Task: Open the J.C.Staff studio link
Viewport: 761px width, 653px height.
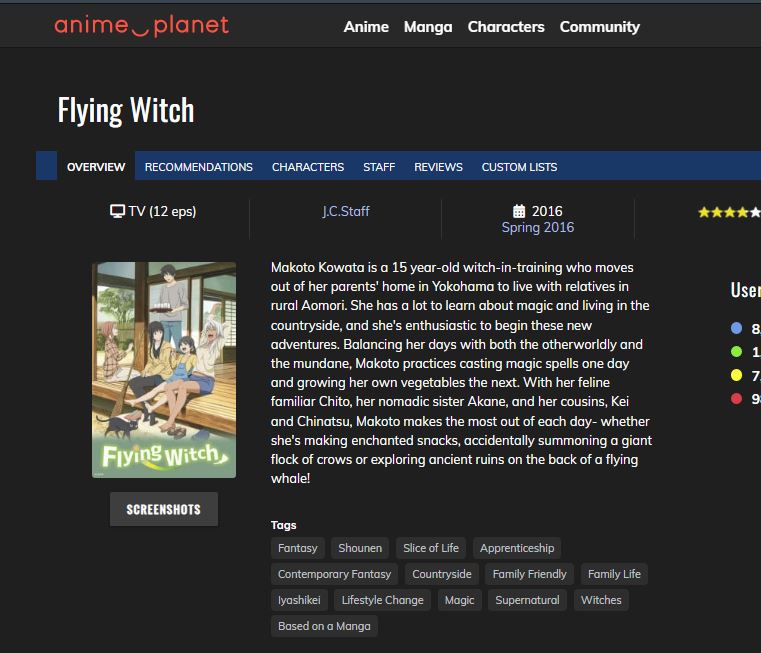Action: 346,211
